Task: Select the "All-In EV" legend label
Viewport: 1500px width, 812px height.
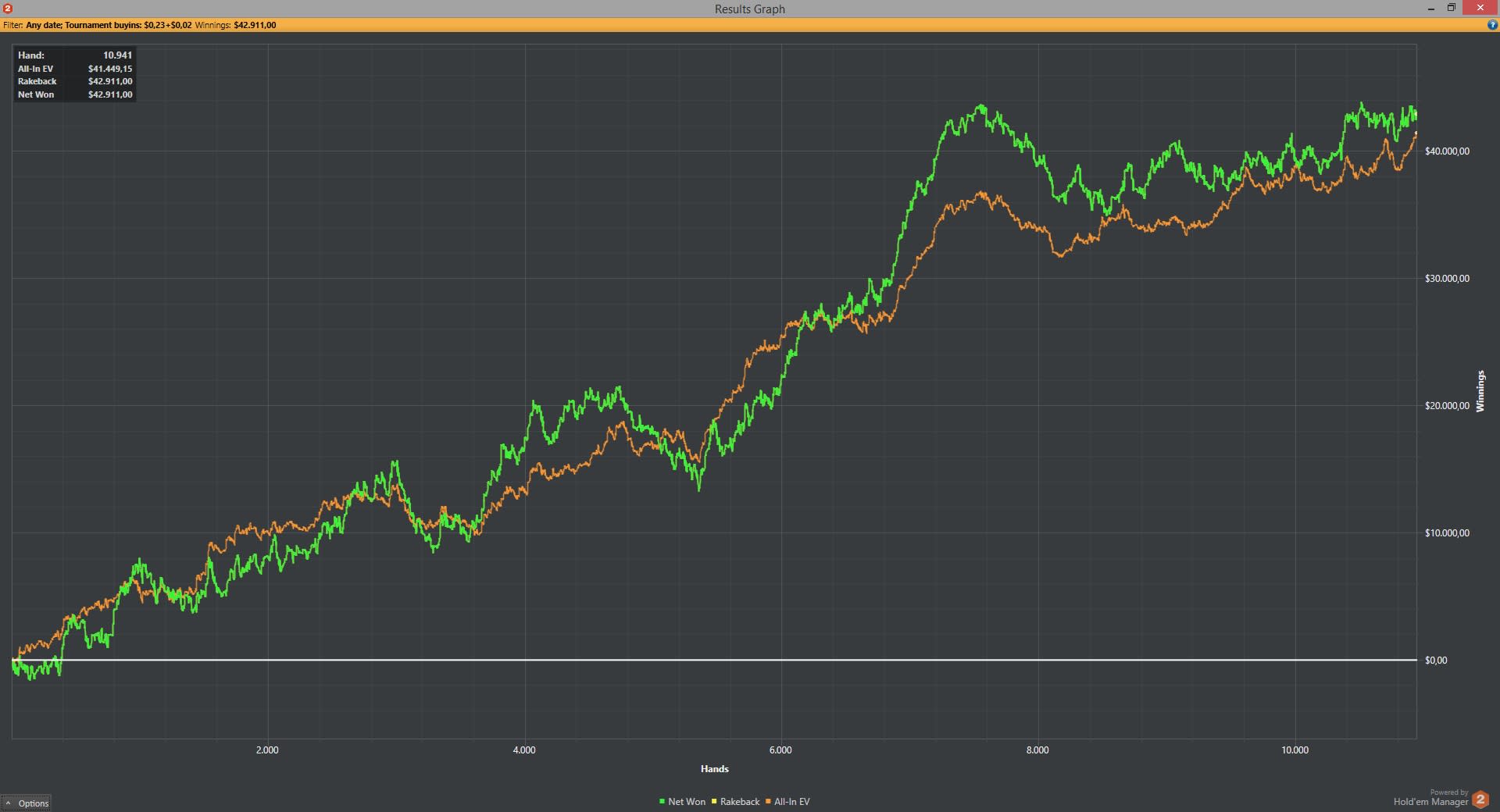Action: click(792, 802)
